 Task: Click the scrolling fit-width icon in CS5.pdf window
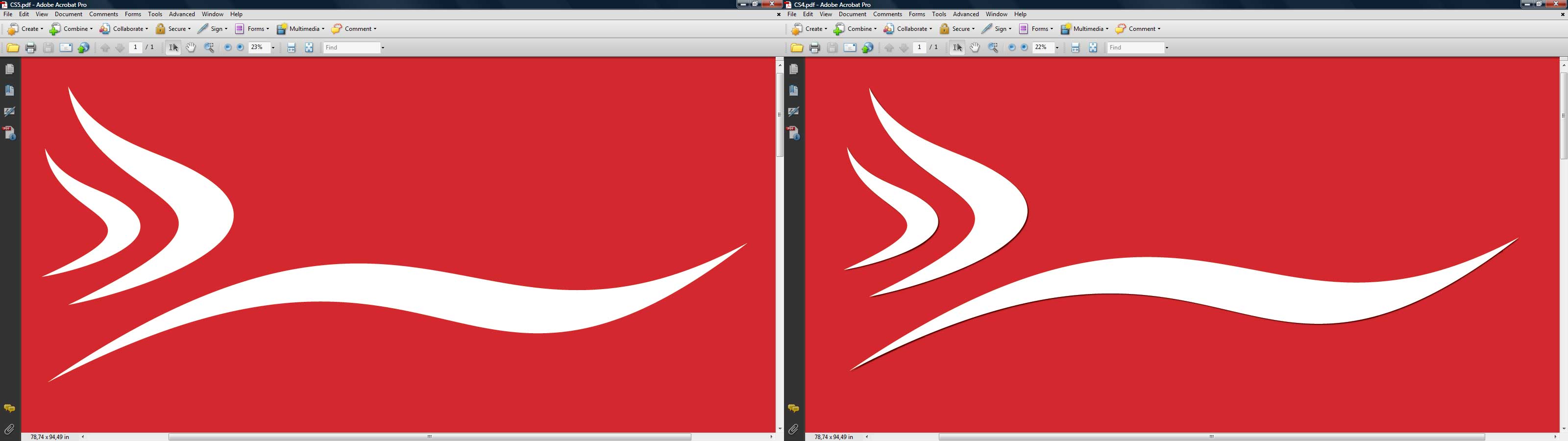[x=292, y=48]
